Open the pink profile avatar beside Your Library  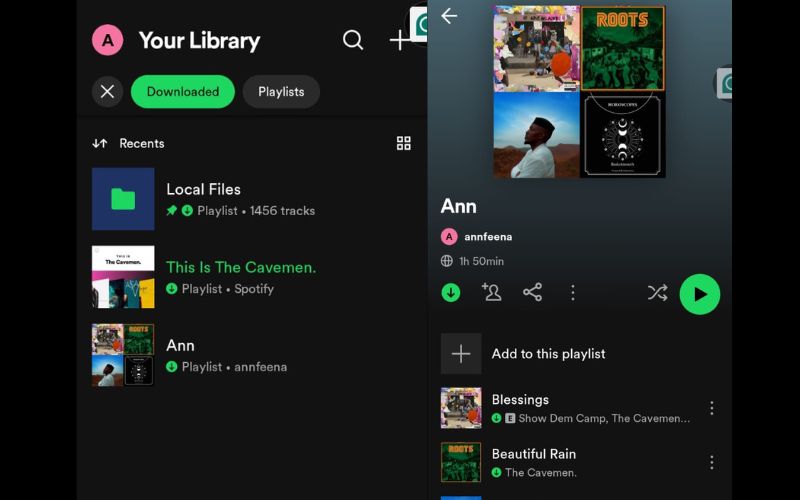coord(108,40)
